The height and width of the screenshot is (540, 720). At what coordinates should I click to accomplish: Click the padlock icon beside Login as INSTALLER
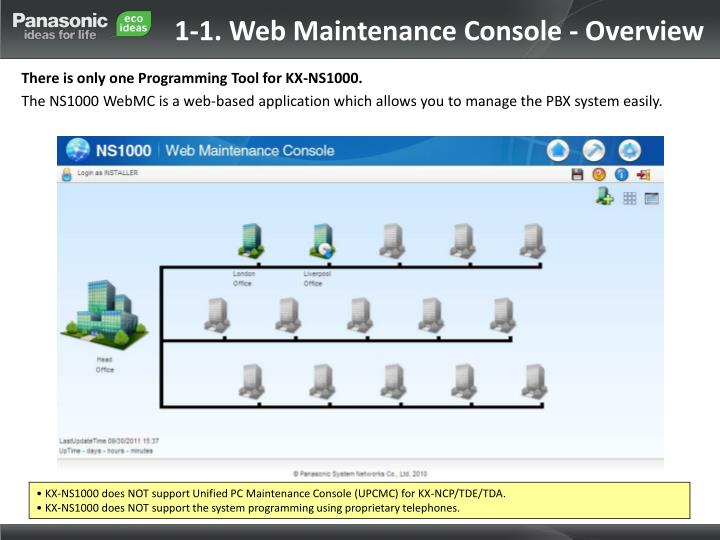click(x=67, y=174)
